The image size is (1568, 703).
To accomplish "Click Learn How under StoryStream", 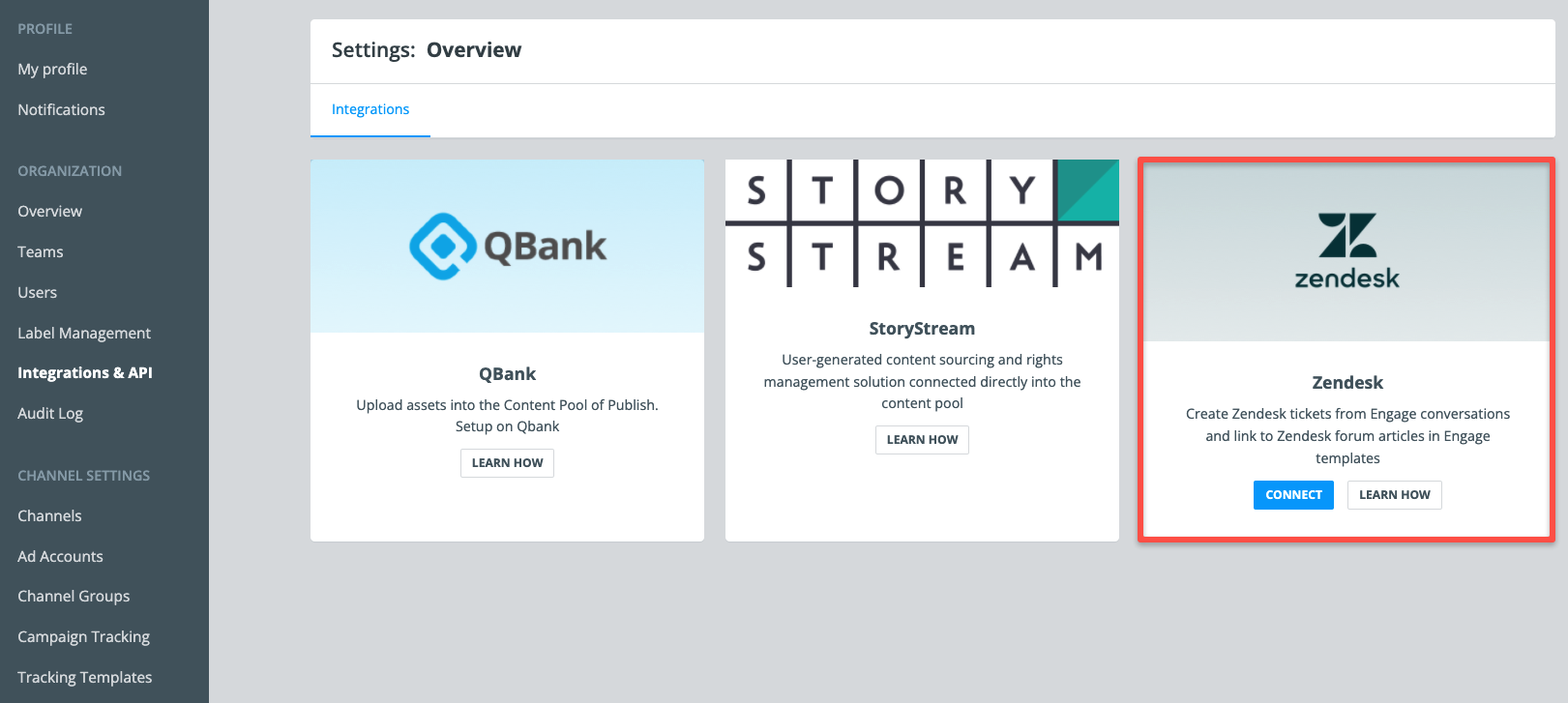I will click(922, 440).
